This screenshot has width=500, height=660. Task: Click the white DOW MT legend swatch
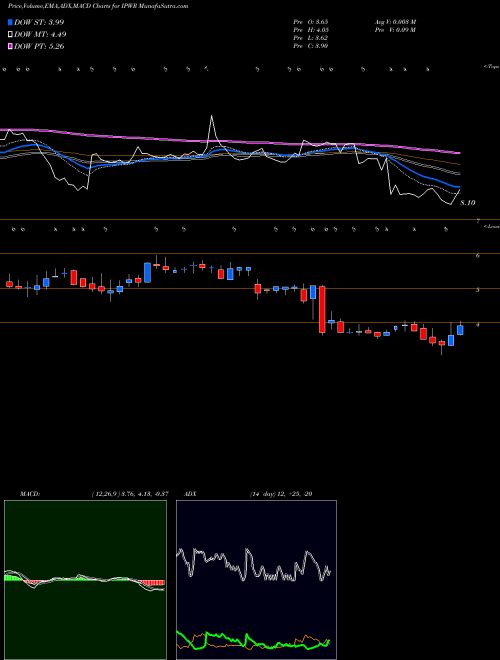10,35
